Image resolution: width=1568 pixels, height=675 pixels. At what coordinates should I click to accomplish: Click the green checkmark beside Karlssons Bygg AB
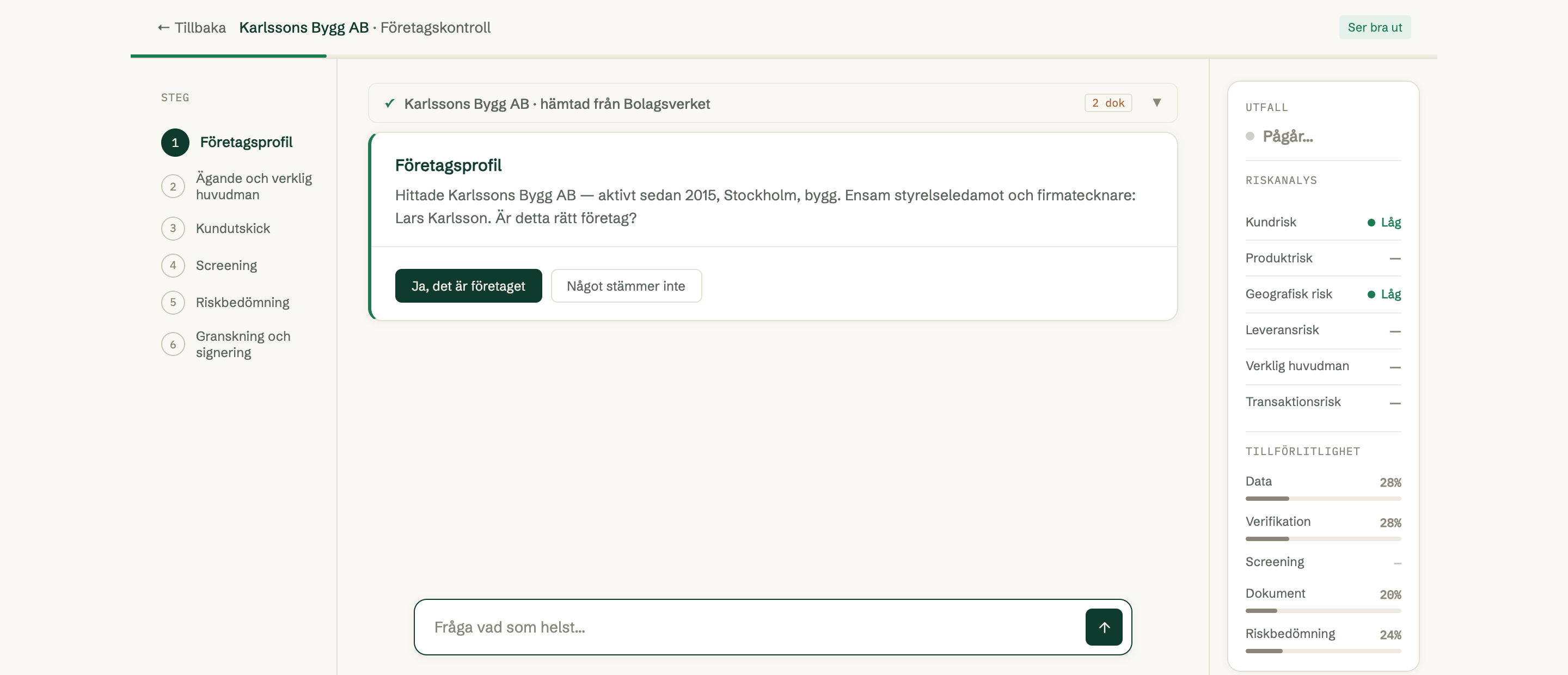(390, 103)
